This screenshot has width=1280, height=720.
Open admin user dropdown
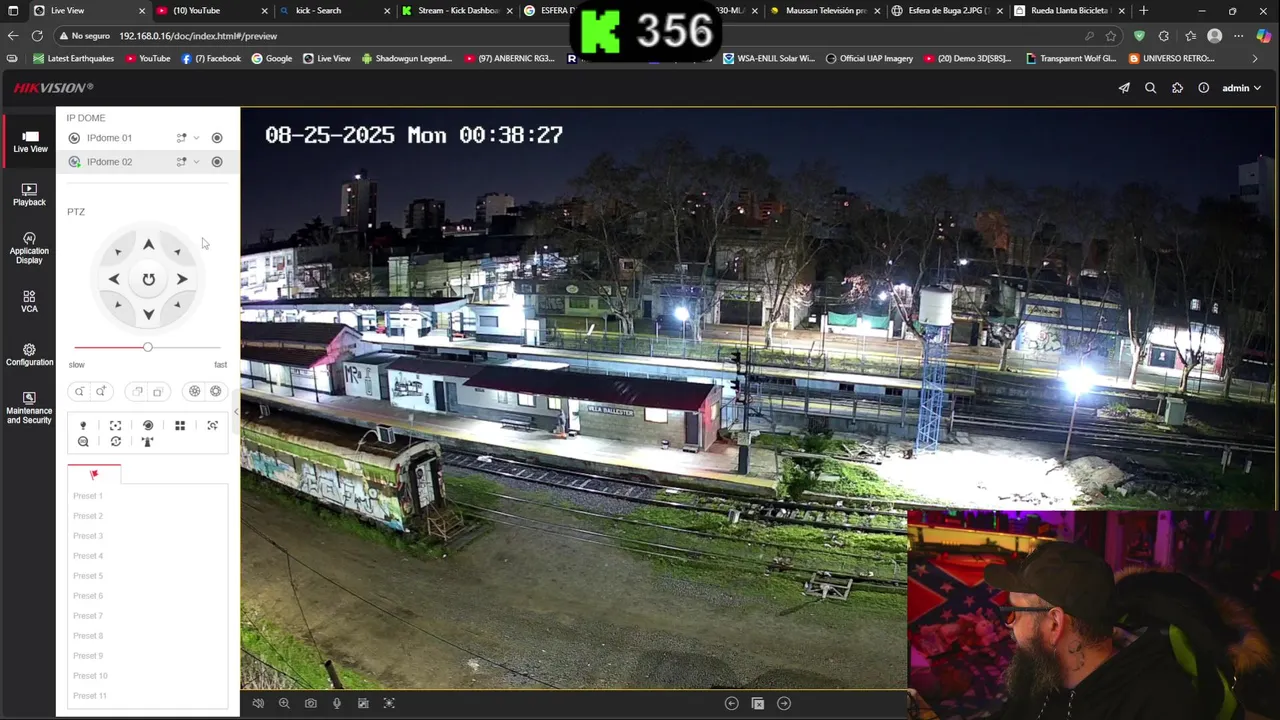(x=1241, y=88)
